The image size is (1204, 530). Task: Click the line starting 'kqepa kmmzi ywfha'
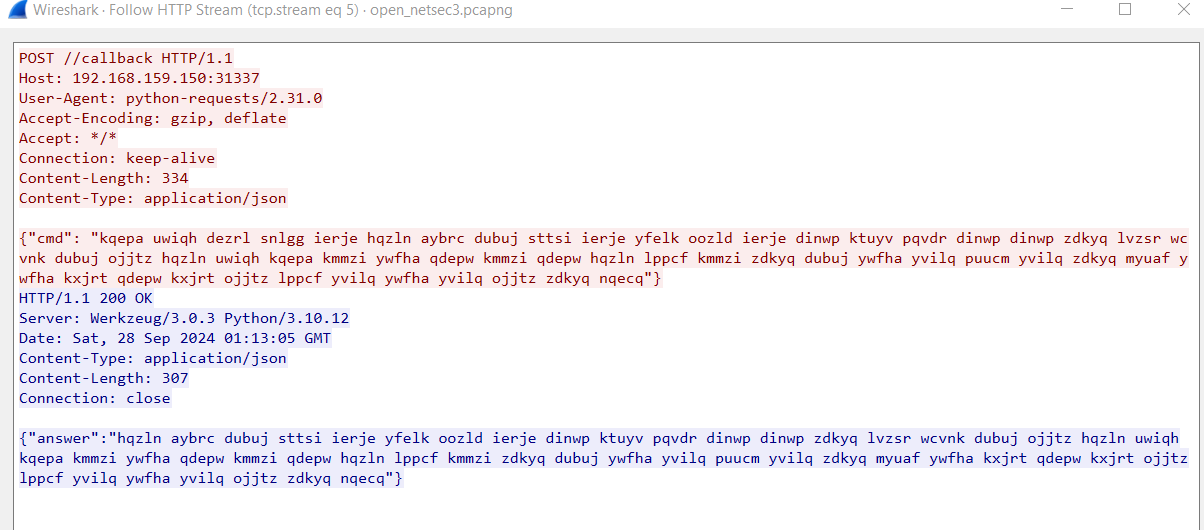tap(604, 458)
